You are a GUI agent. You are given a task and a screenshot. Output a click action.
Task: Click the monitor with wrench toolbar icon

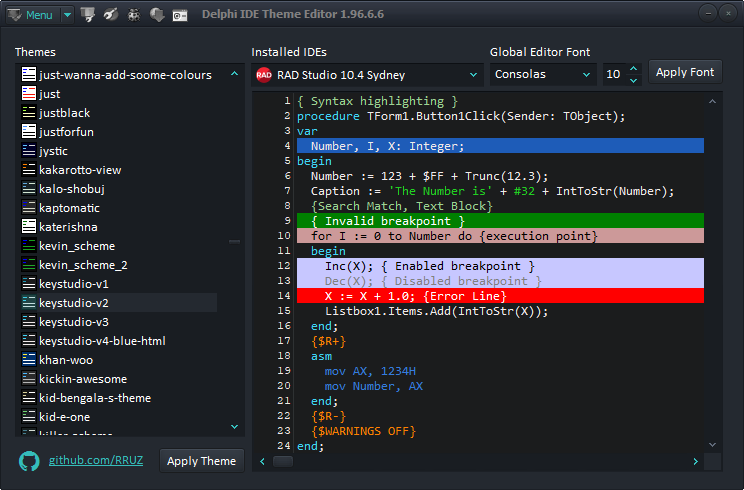point(88,15)
